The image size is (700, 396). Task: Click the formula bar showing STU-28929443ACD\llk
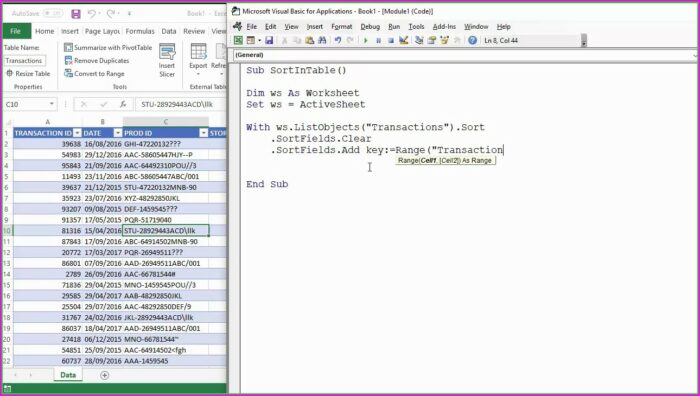pos(181,104)
